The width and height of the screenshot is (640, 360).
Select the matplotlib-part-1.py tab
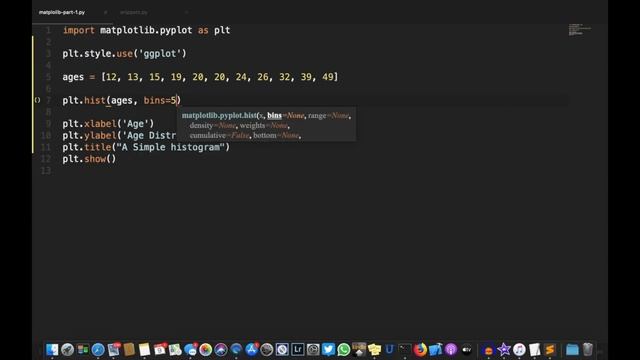click(x=62, y=12)
